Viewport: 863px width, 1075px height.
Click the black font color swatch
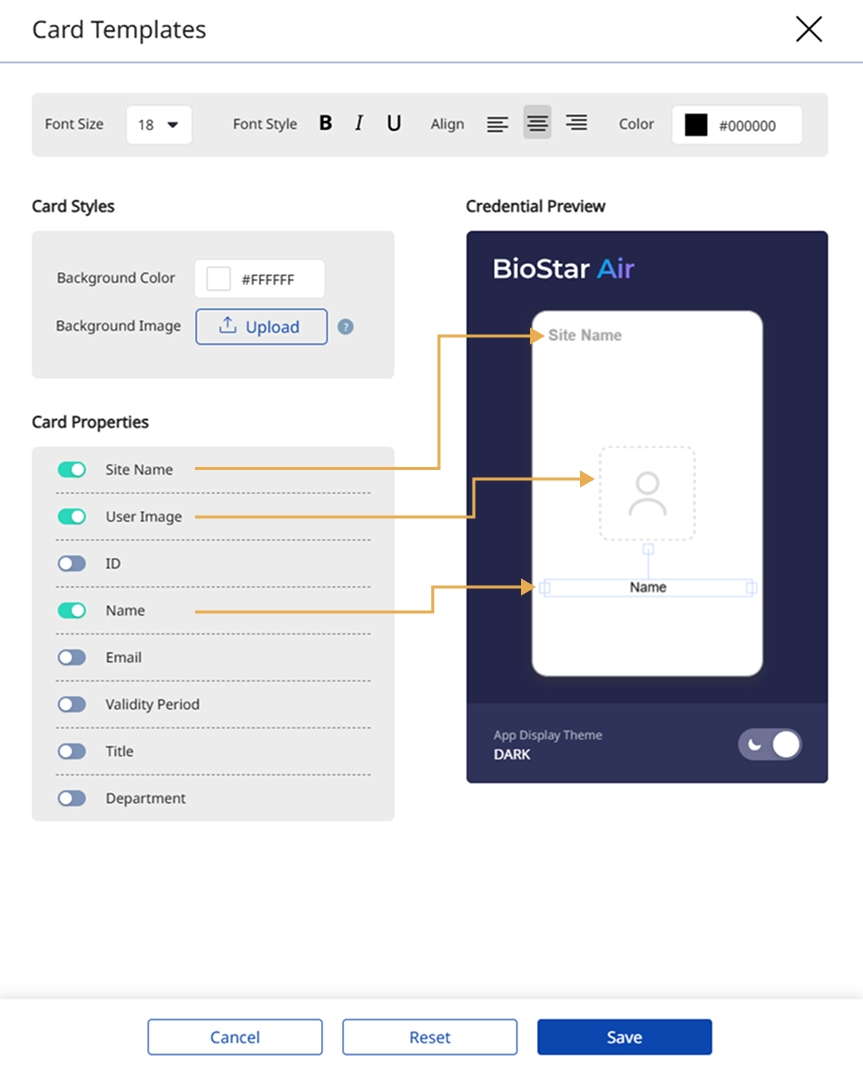click(x=696, y=125)
